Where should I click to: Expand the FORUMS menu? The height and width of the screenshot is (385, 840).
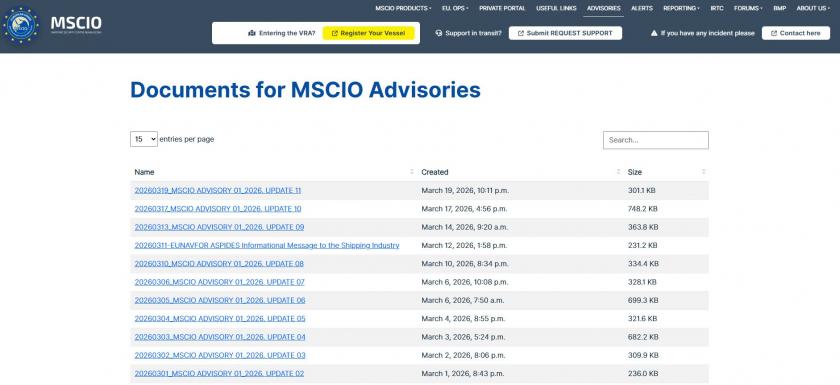(x=748, y=9)
